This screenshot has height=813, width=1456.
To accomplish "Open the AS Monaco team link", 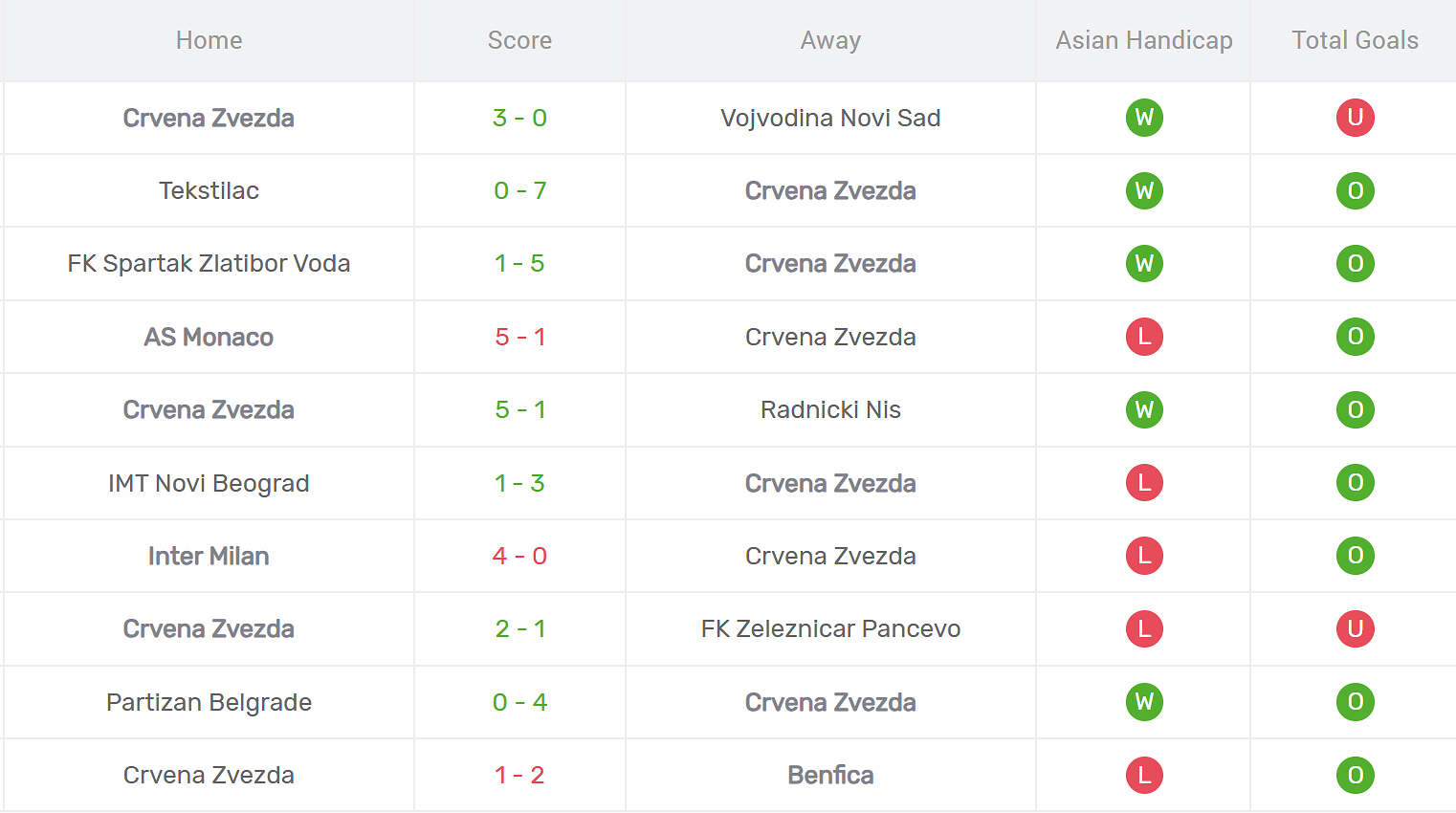I will 209,337.
